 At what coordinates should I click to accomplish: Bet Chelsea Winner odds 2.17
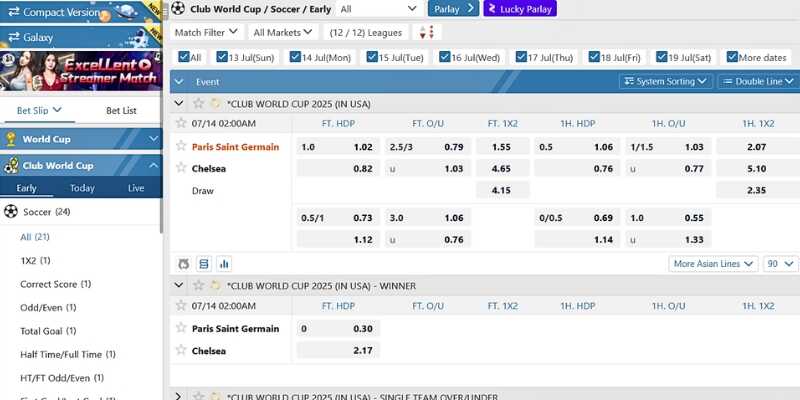338,351
